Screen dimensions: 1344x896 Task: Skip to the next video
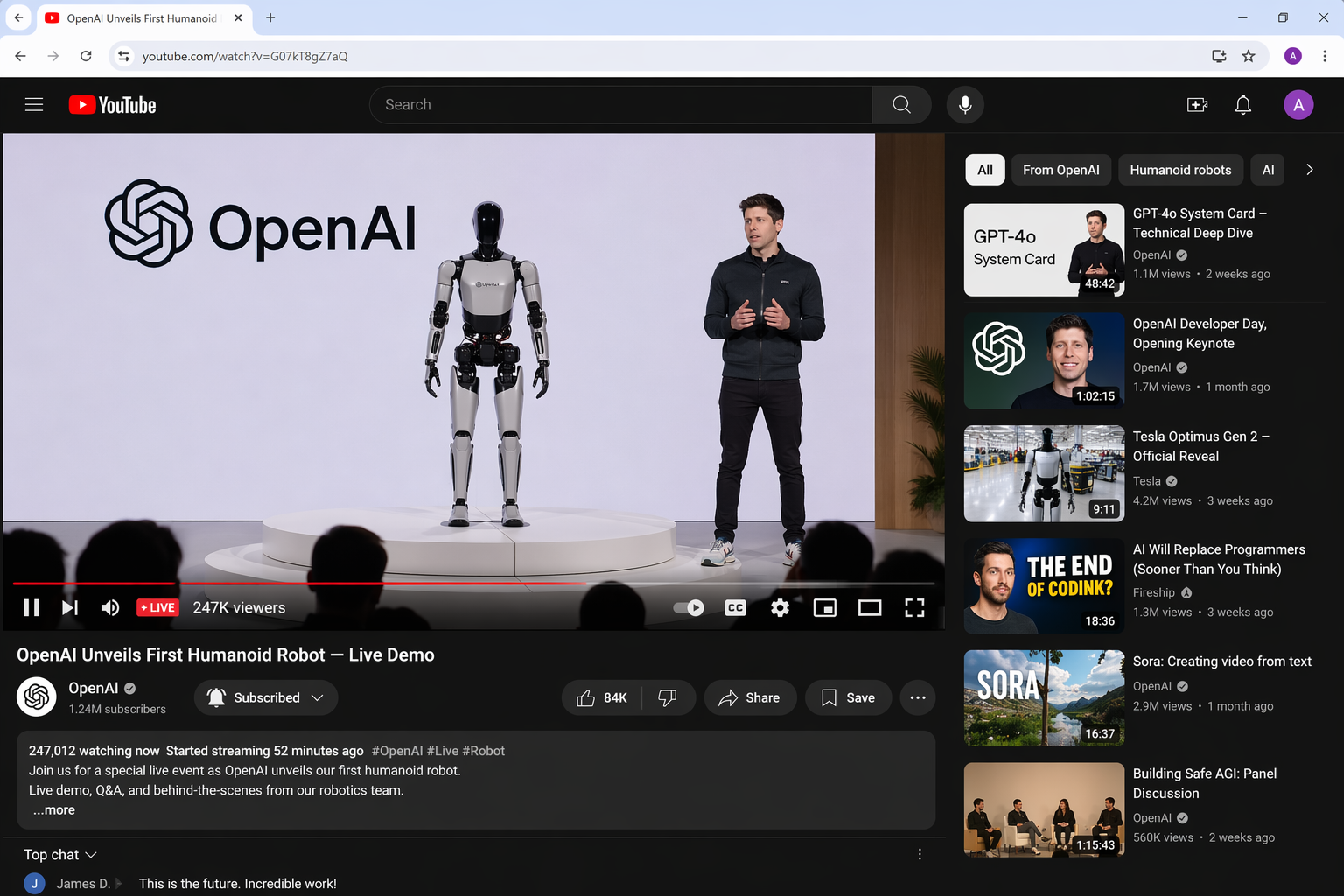click(x=70, y=607)
